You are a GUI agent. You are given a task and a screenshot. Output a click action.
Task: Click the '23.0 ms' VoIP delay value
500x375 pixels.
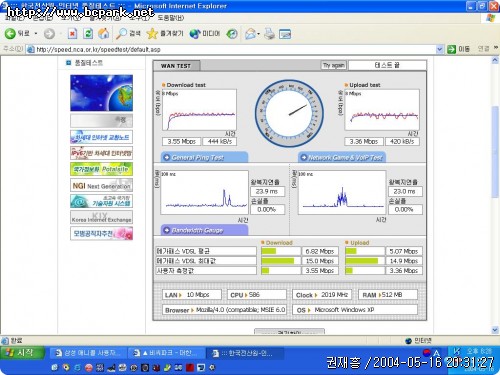pos(405,192)
